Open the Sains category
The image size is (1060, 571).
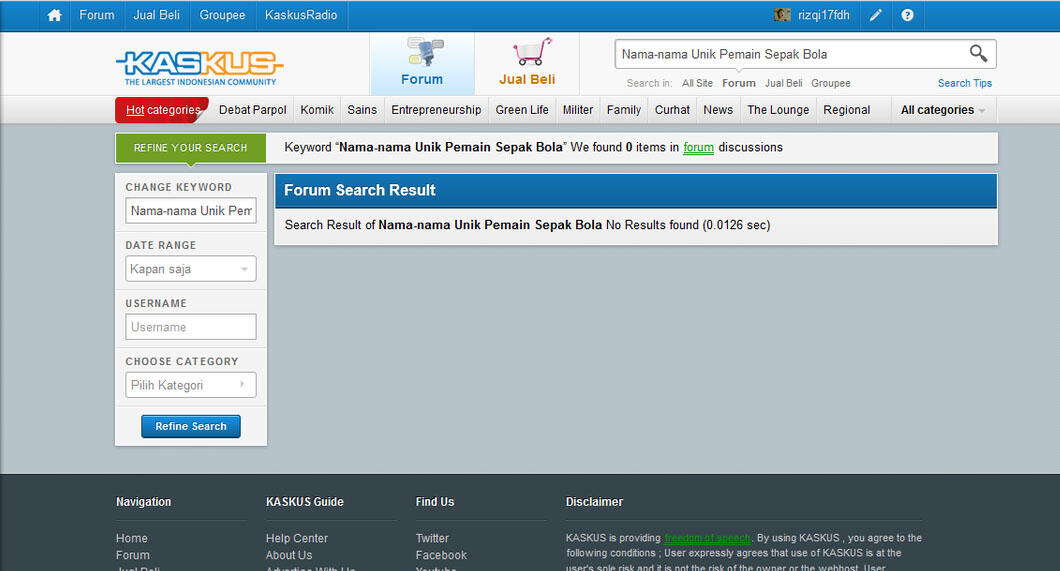(362, 110)
